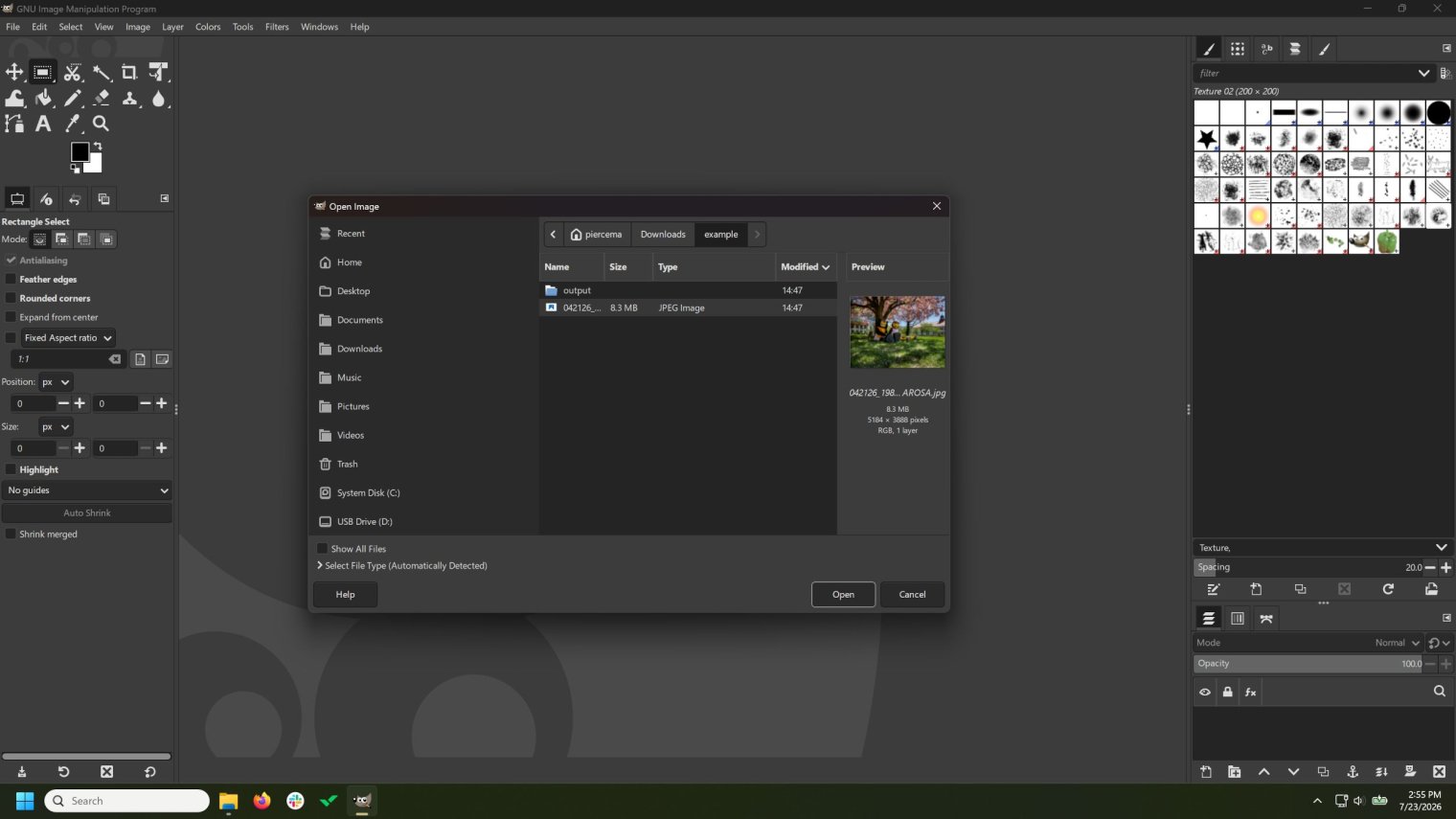Select the Smudge drop tool
The height and width of the screenshot is (819, 1456).
tap(158, 98)
